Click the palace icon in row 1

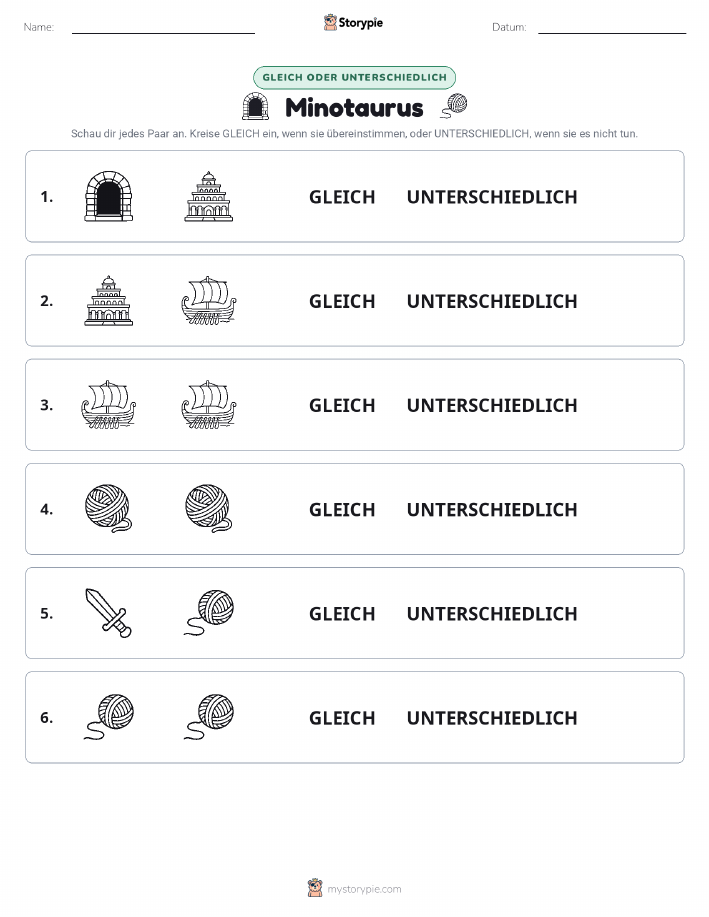(x=209, y=196)
